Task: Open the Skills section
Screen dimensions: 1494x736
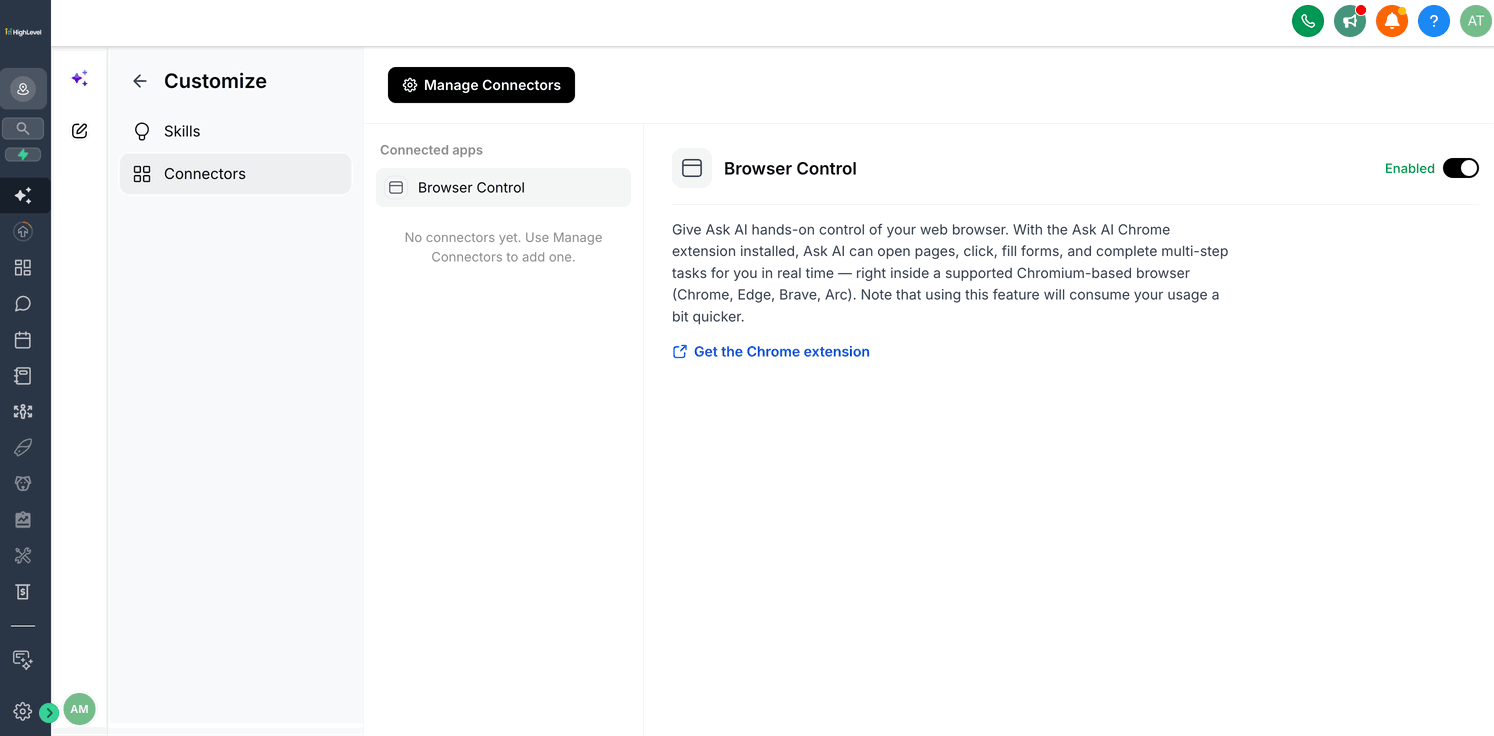Action: [235, 131]
